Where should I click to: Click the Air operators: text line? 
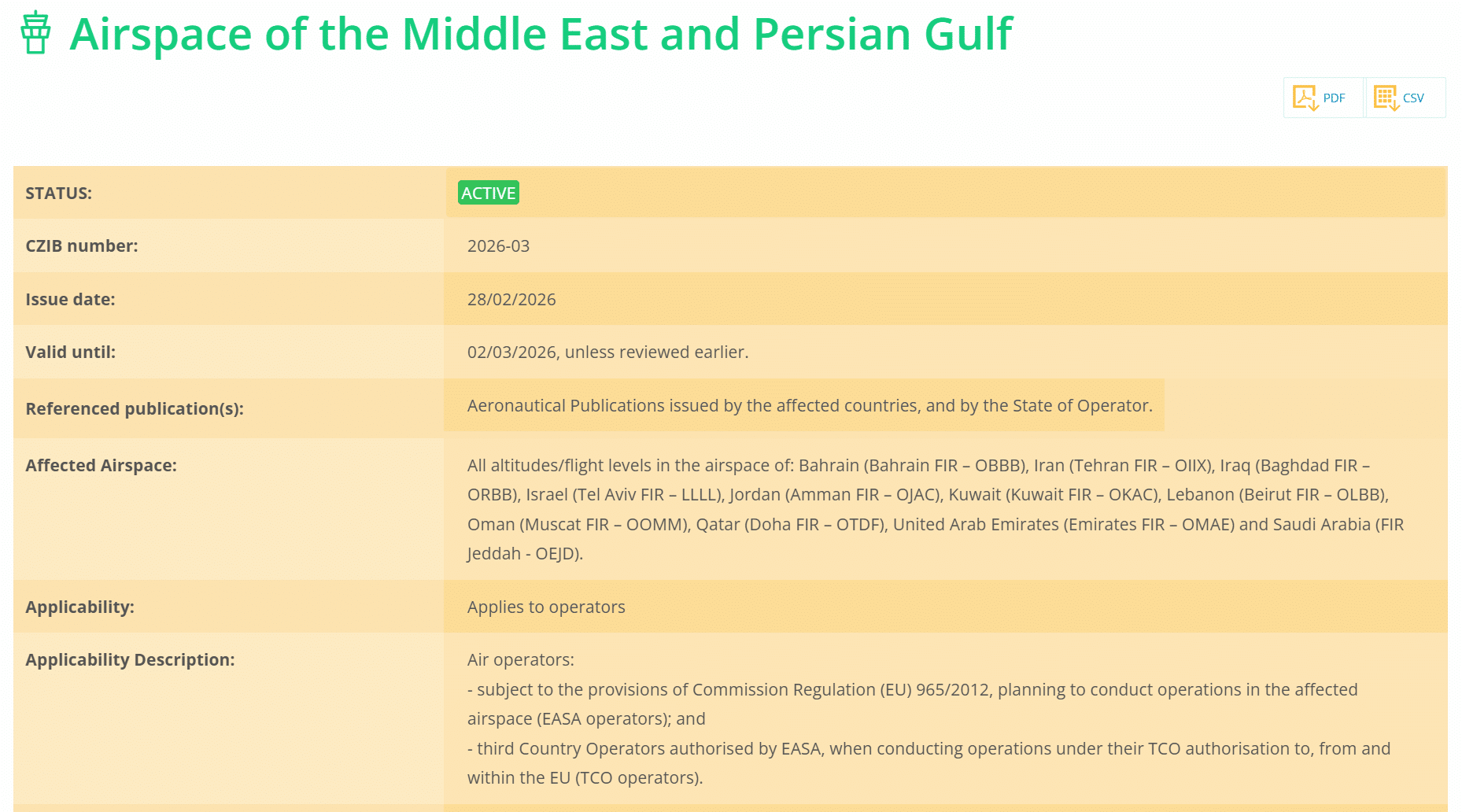[521, 660]
